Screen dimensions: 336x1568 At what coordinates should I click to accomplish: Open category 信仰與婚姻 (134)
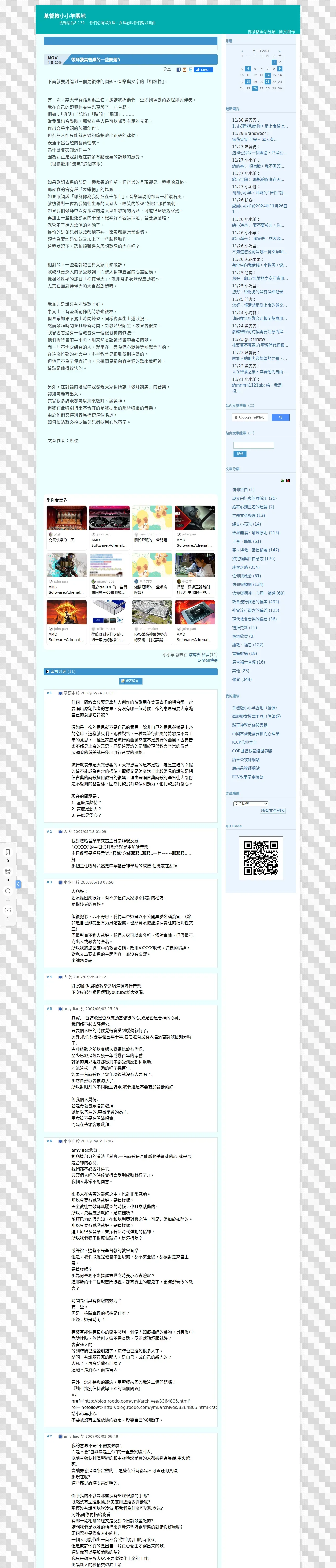[x=248, y=584]
